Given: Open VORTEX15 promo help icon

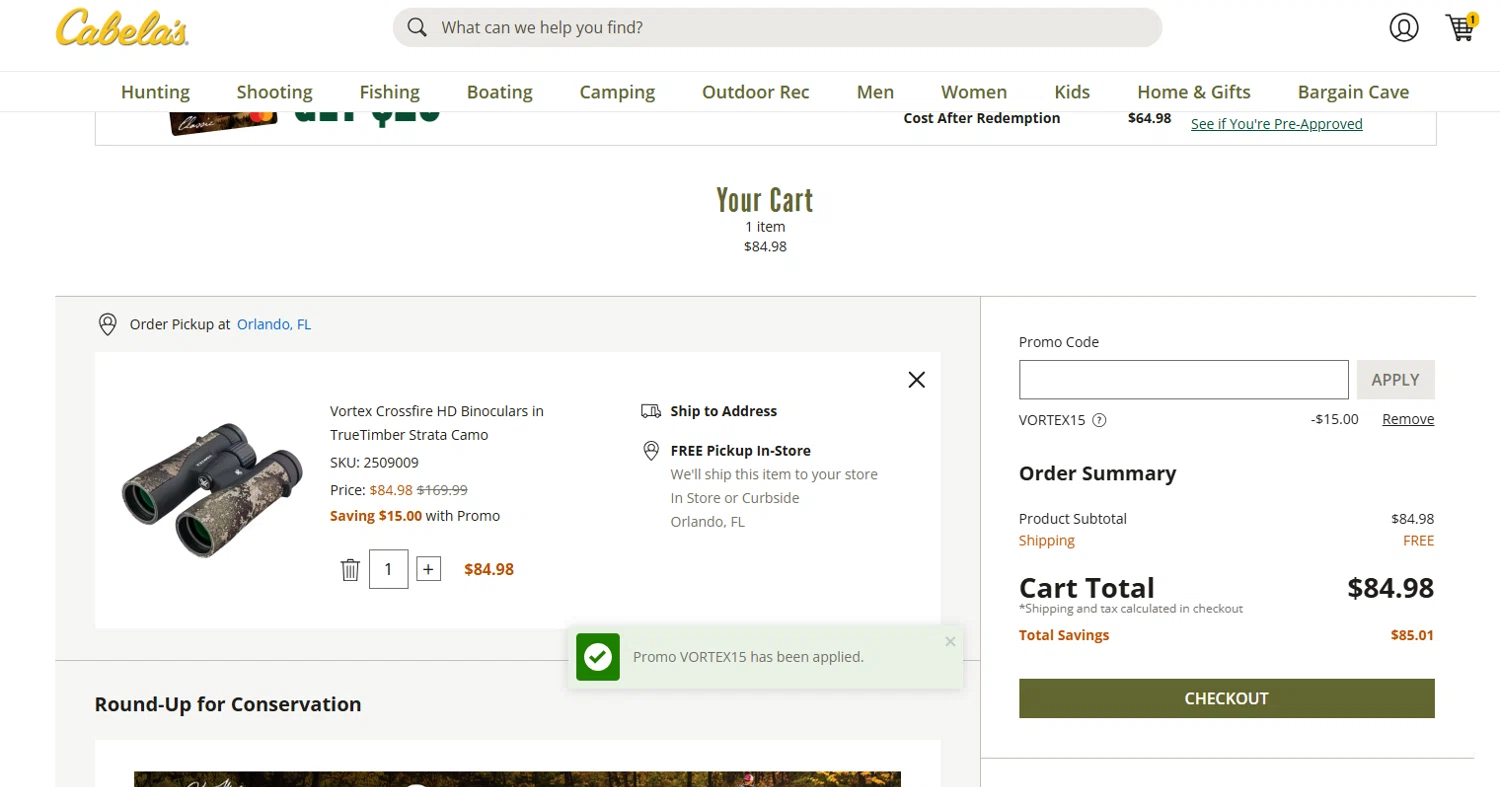Looking at the screenshot, I should tap(1100, 420).
